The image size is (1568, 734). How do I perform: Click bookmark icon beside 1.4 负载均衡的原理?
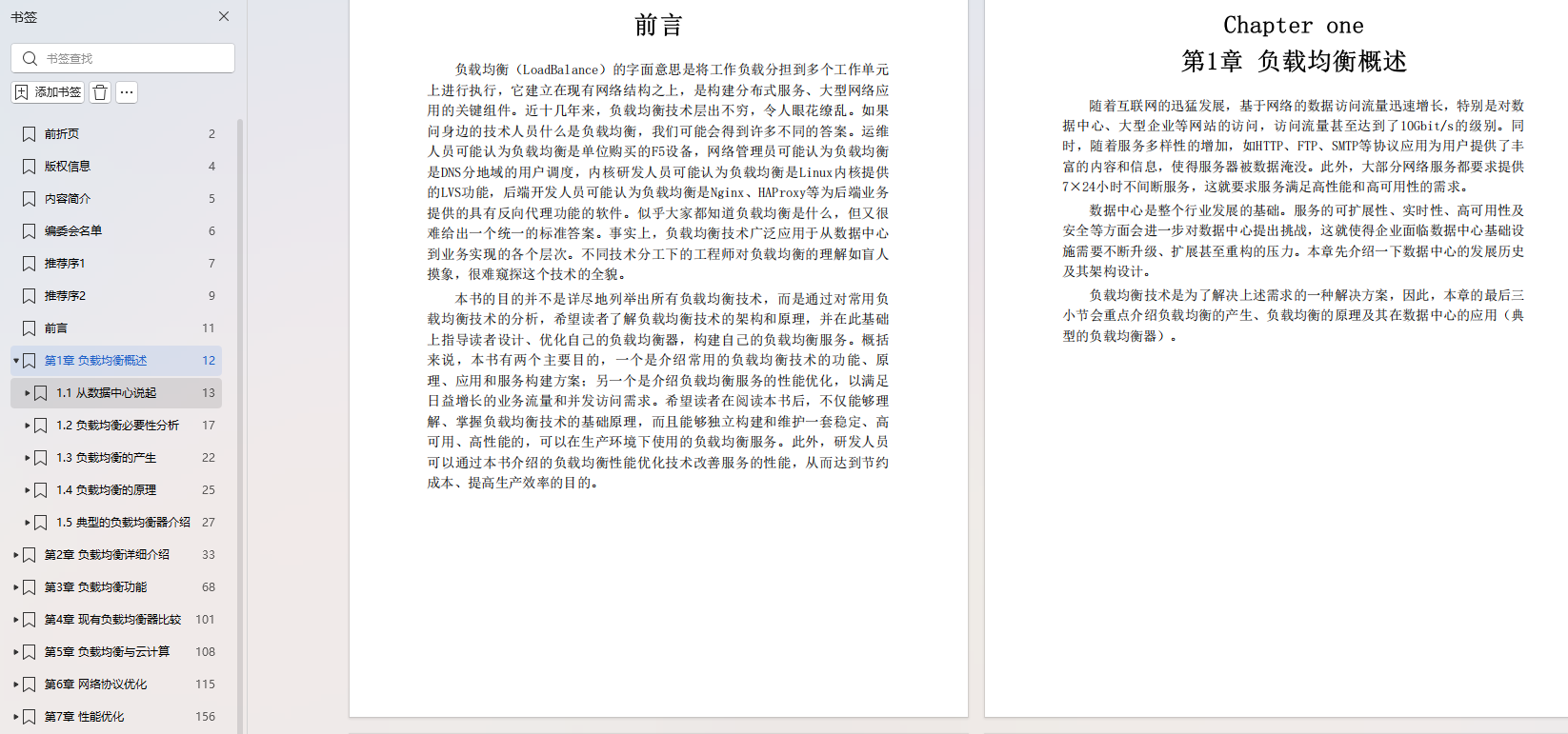pyautogui.click(x=41, y=490)
